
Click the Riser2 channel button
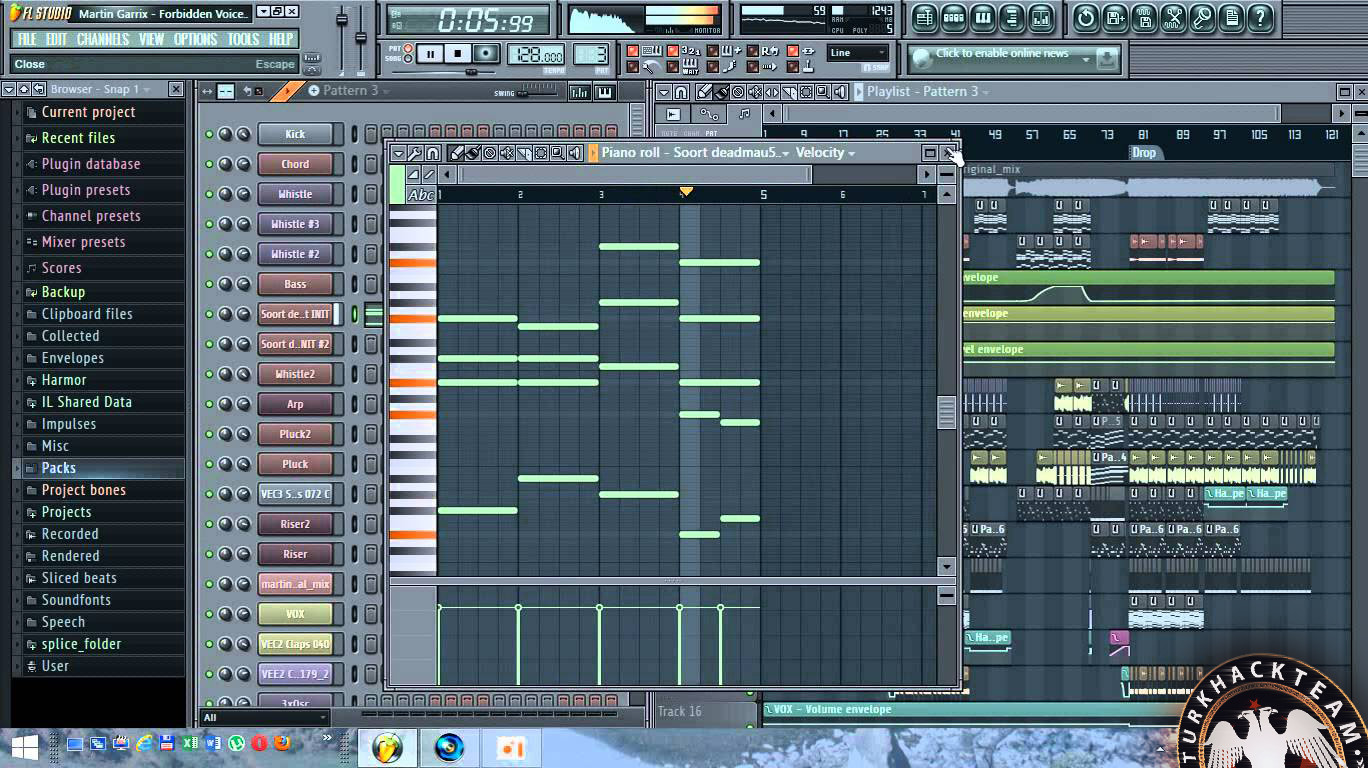pos(295,524)
